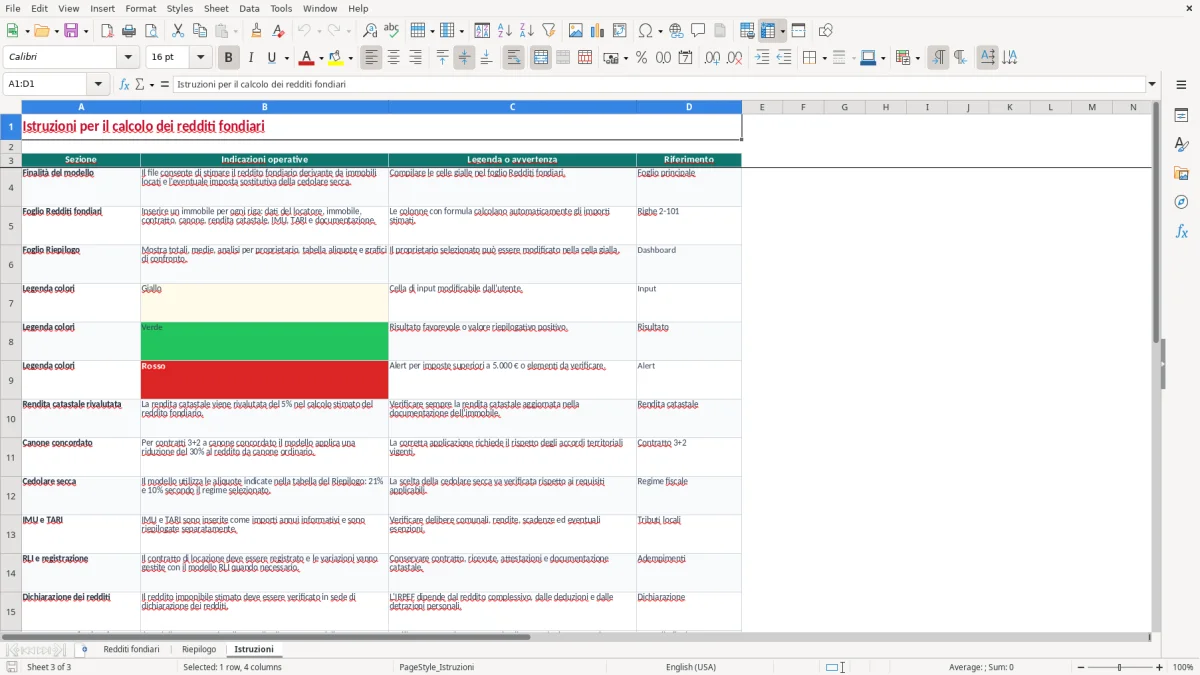Toggle Wrap Text button
Screen dimensions: 1200x675
coord(513,58)
